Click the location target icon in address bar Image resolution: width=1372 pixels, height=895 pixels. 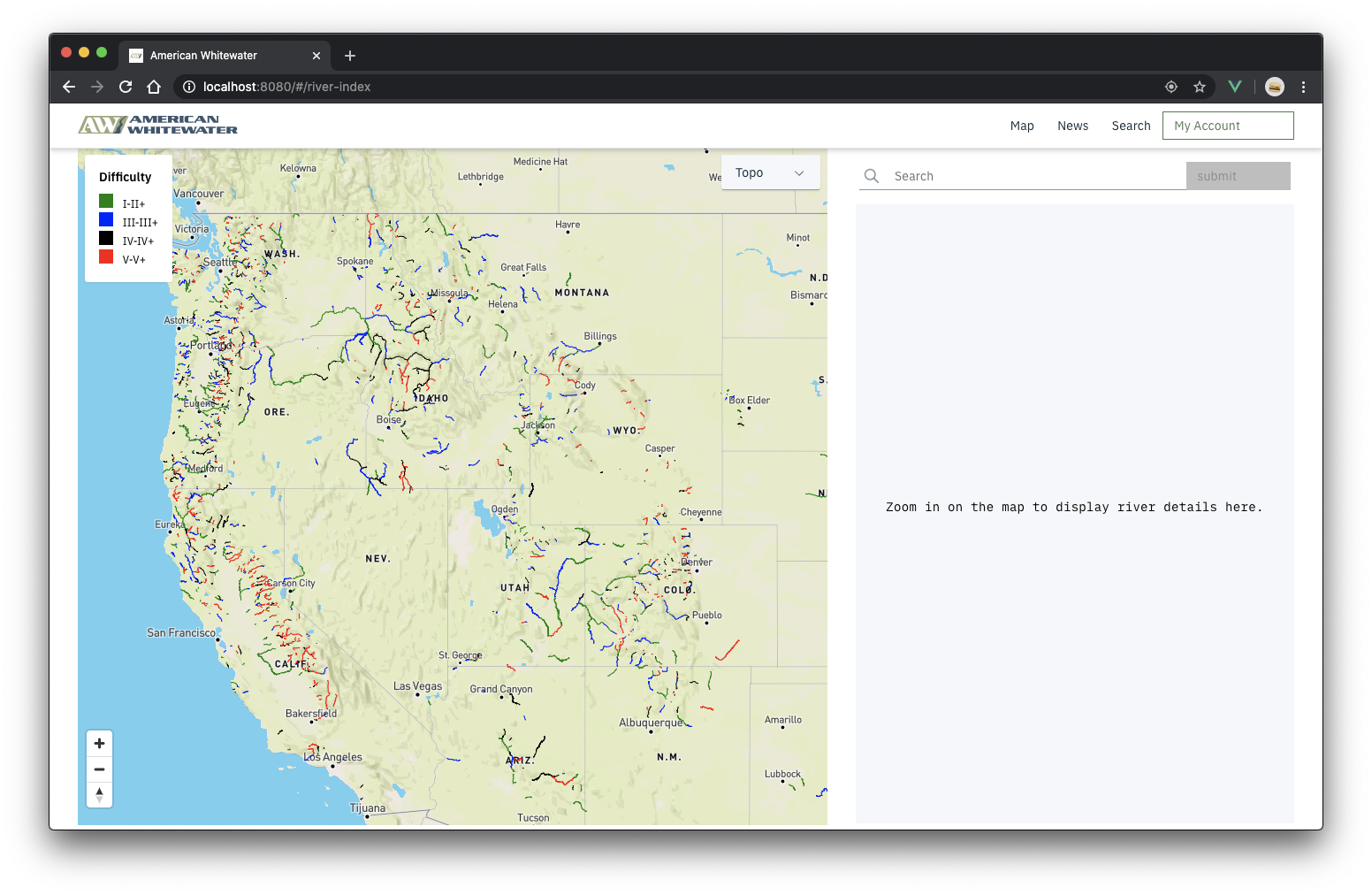coord(1171,87)
